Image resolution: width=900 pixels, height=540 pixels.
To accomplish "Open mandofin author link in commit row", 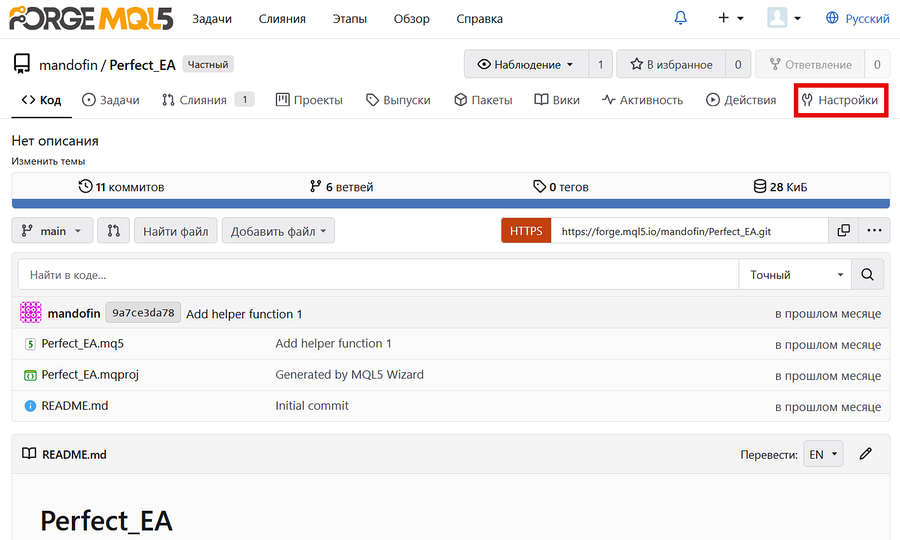I will tap(74, 313).
